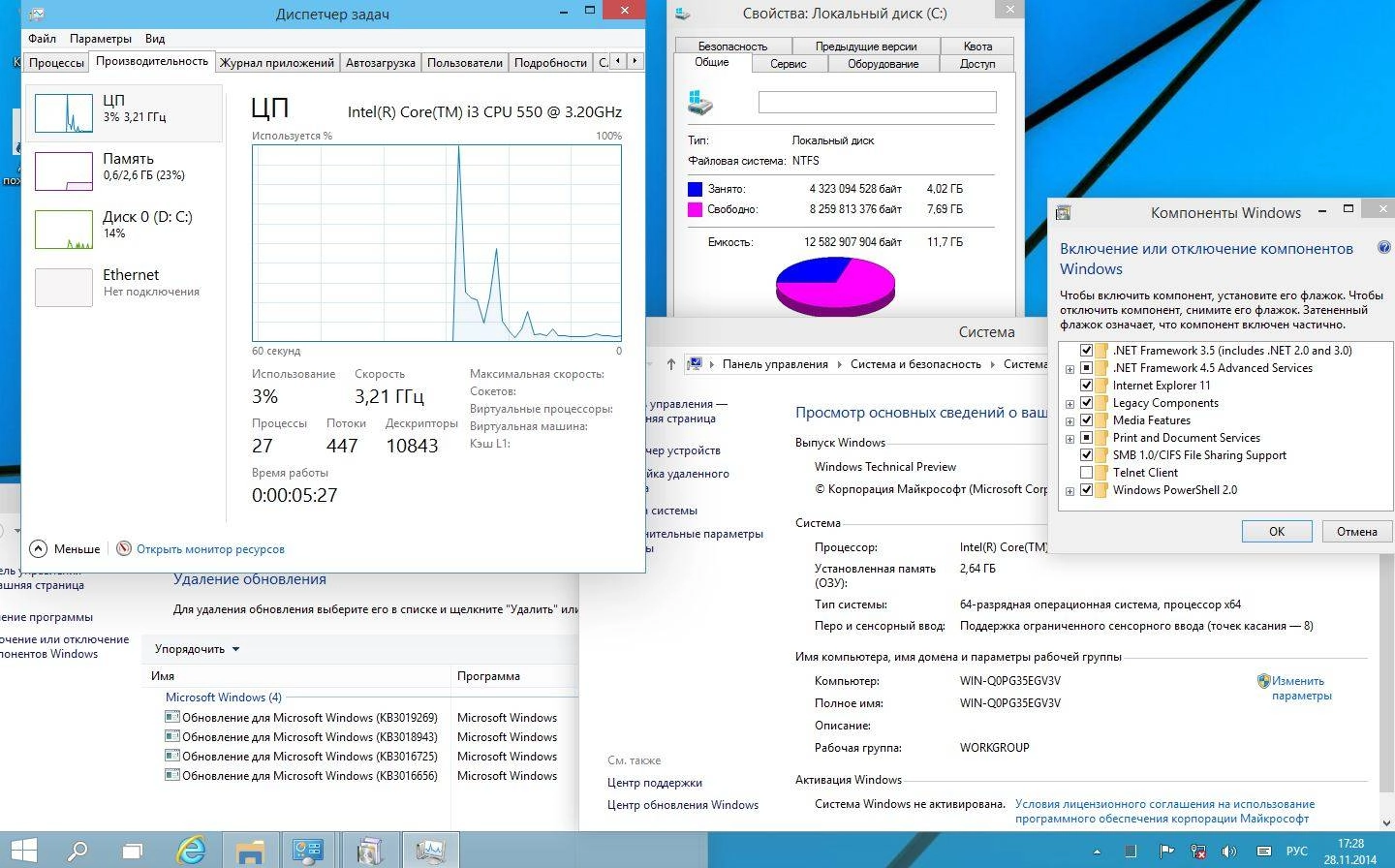Click OK in Windows Features dialog
The image size is (1395, 868).
[x=1277, y=531]
